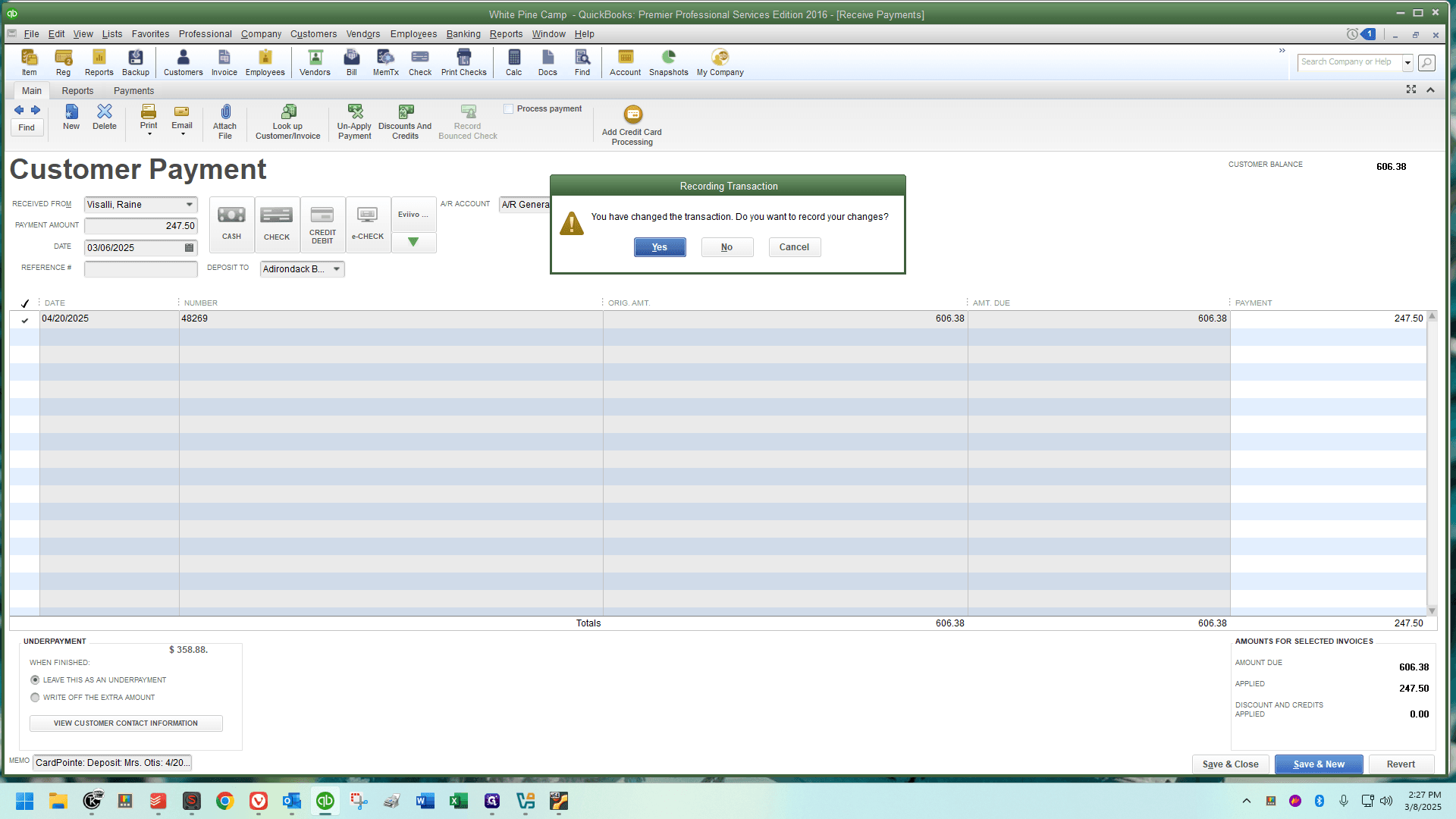Screen dimensions: 1456x819
Task: Open the Backup toolbar icon
Action: coord(136,62)
